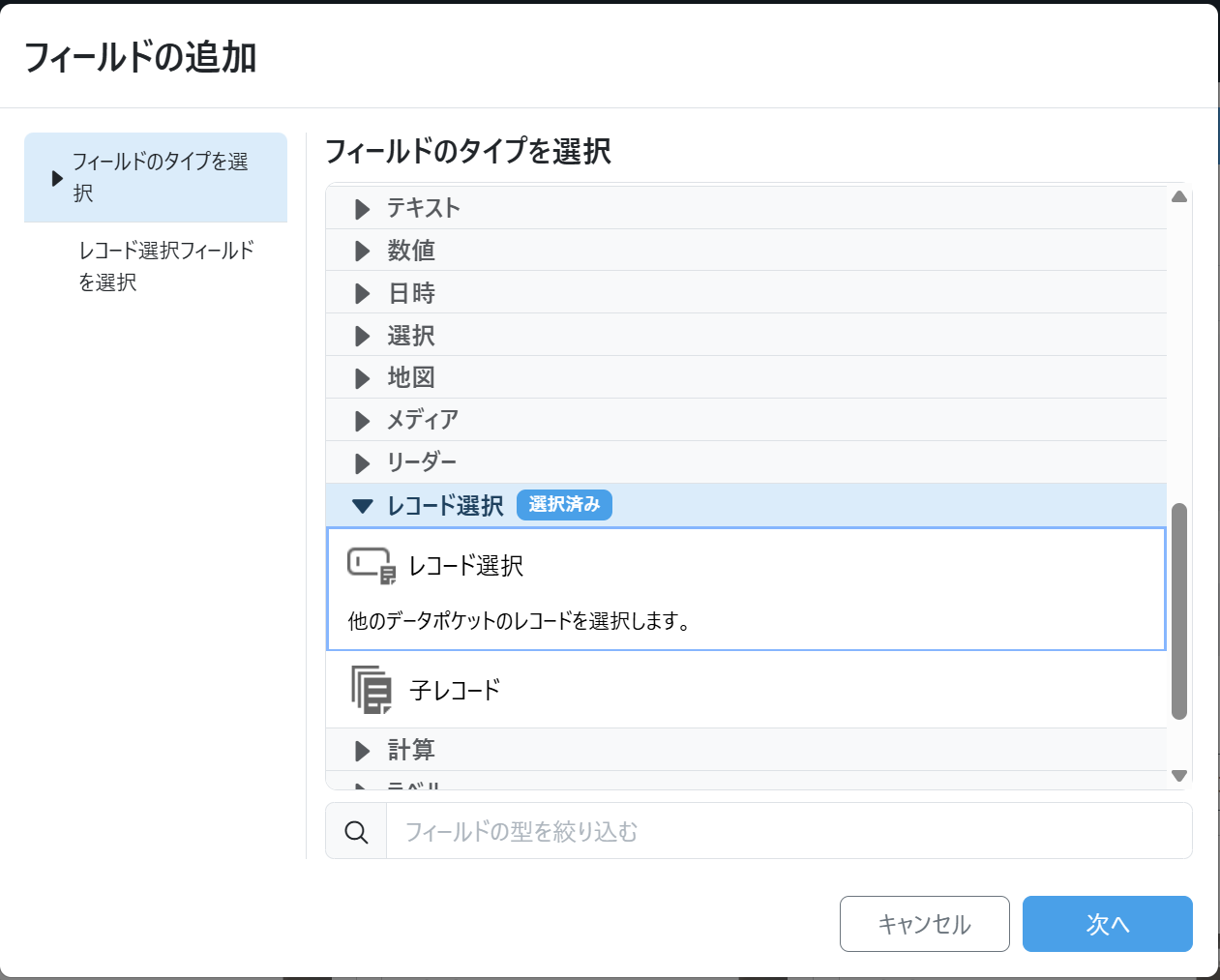The height and width of the screenshot is (980, 1220).
Task: Go to step フィールドのタイプを選択
Action: [x=160, y=177]
